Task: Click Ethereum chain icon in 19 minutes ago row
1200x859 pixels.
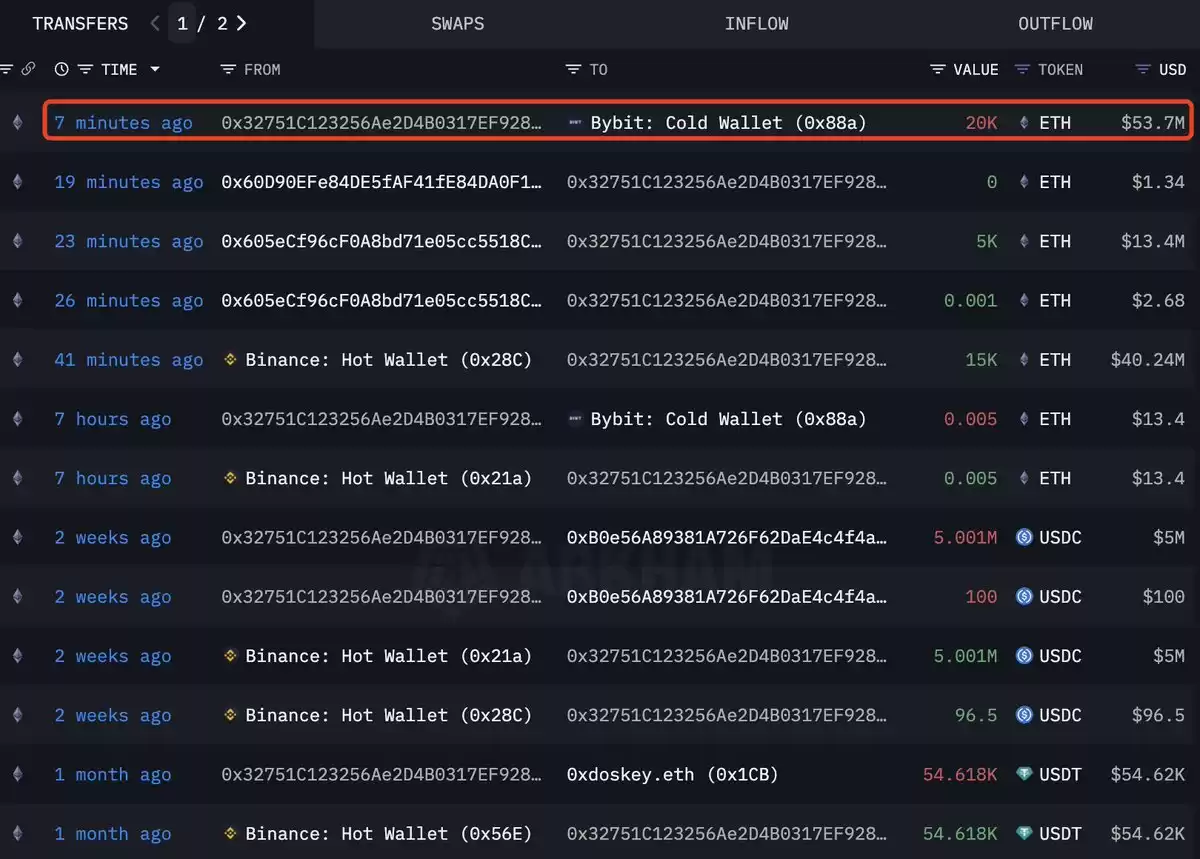Action: pos(17,182)
